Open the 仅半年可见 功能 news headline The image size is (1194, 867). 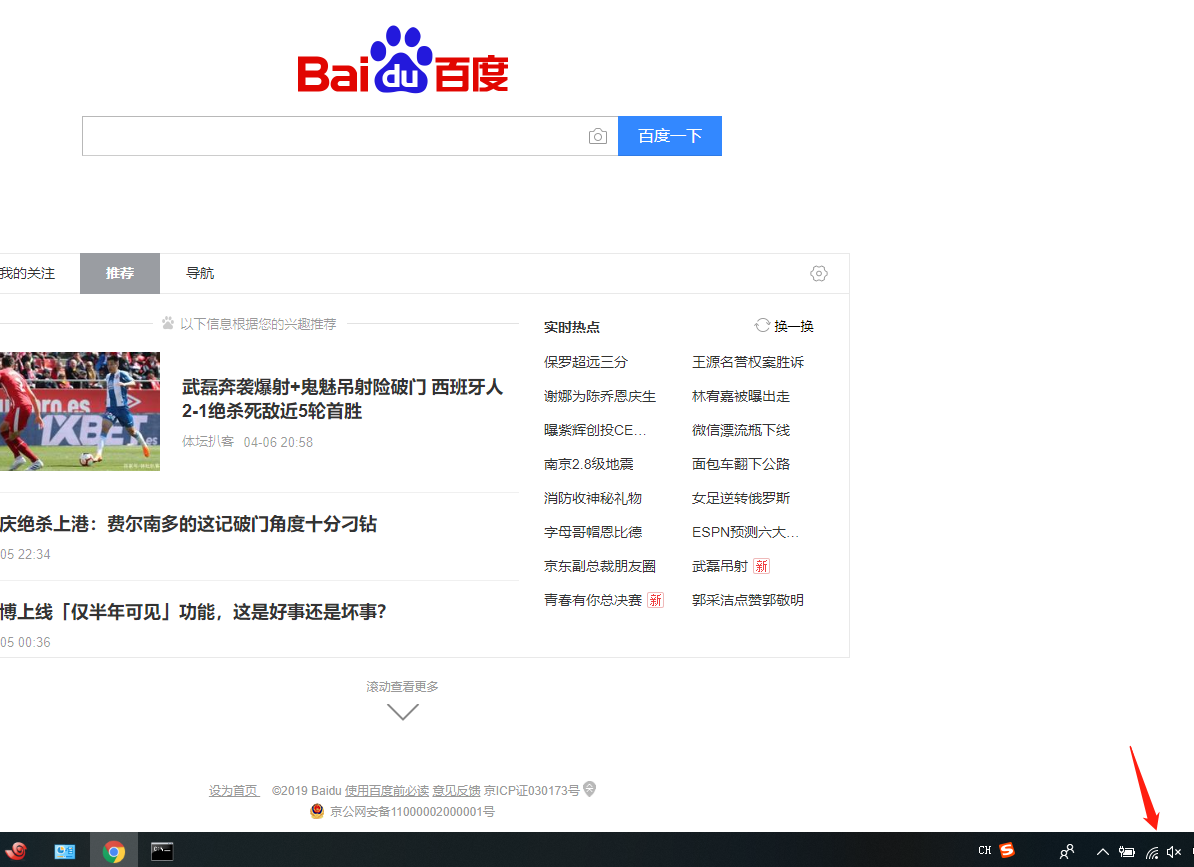click(193, 612)
